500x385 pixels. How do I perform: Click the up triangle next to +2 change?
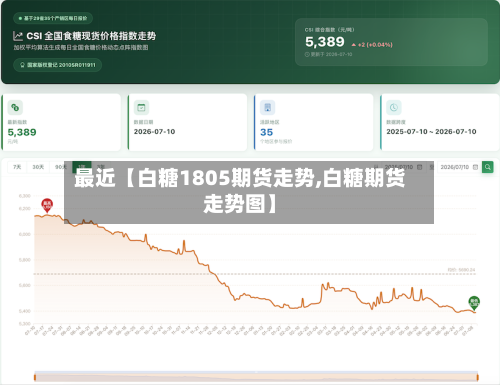354,45
